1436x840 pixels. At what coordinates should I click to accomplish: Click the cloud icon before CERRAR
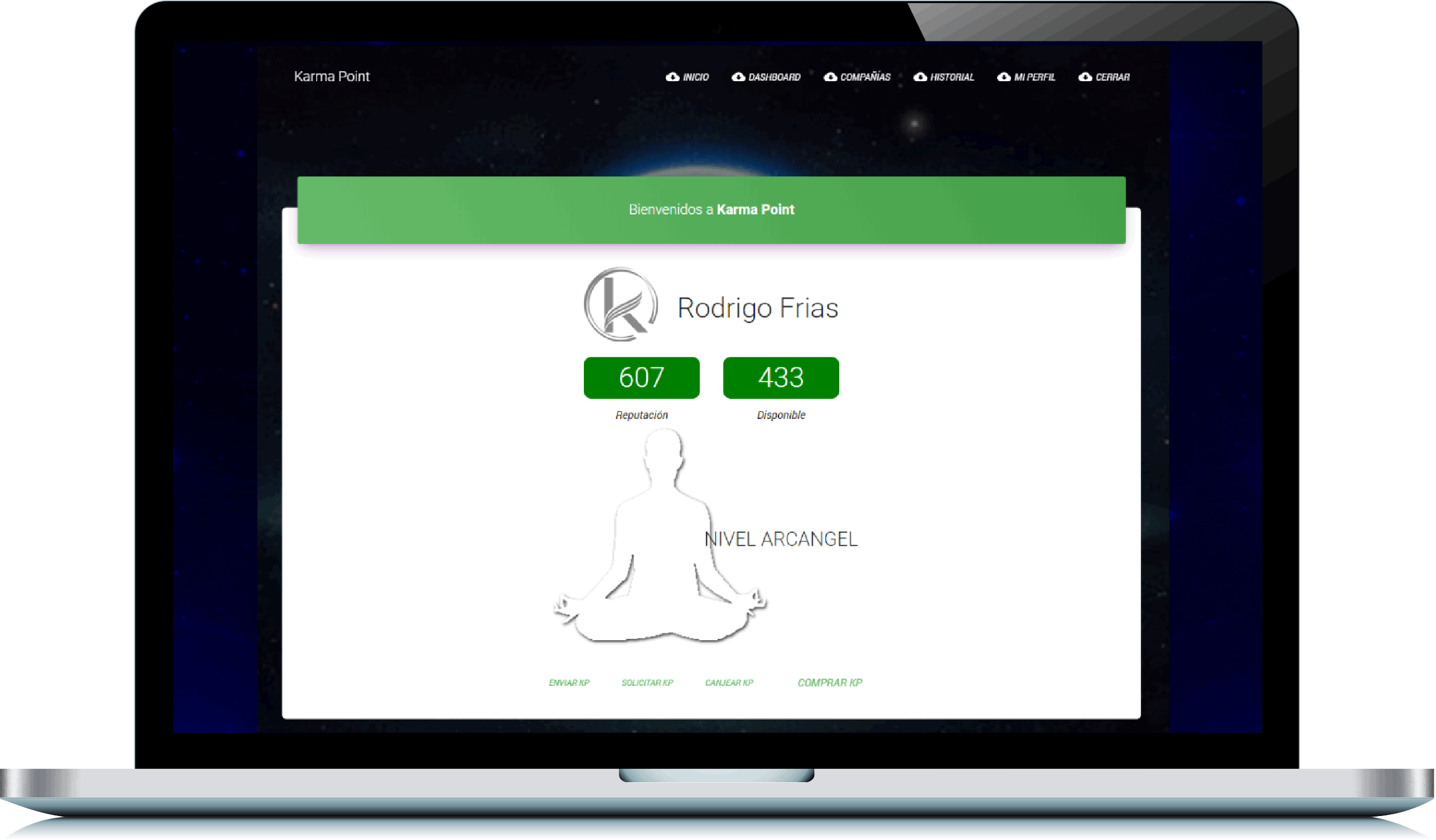(1085, 77)
